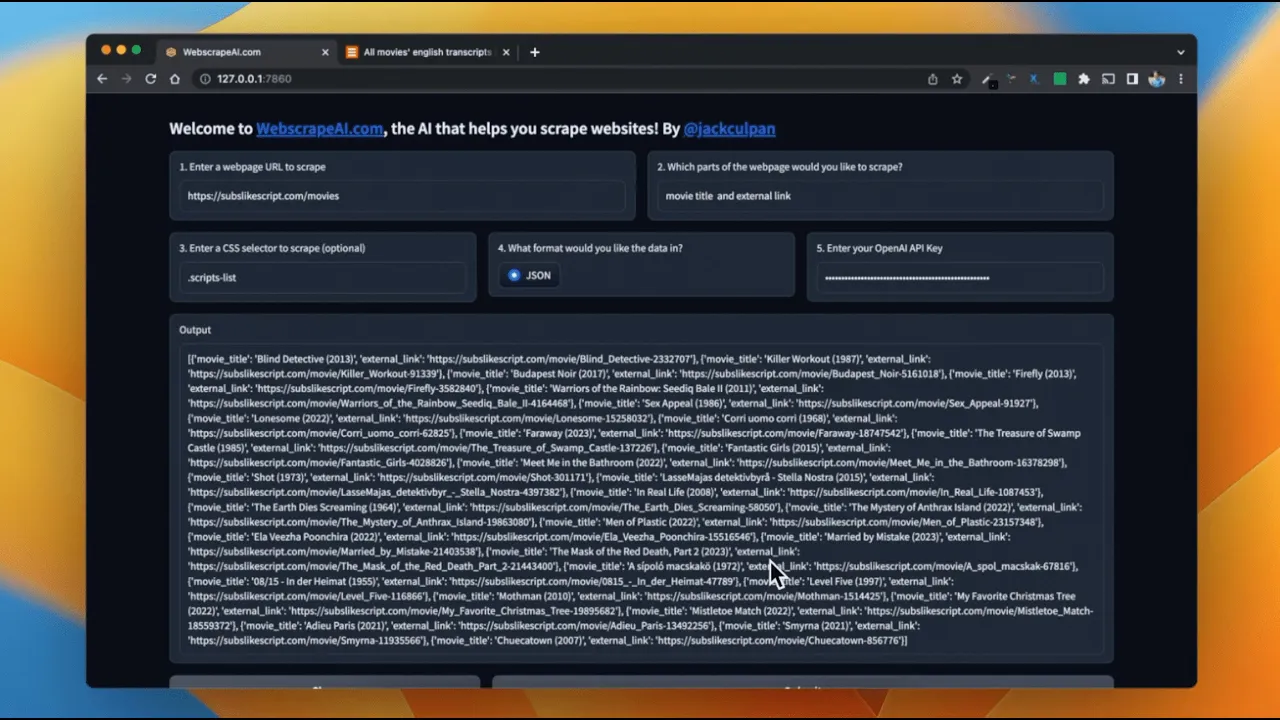Open the home page icon
Image resolution: width=1280 pixels, height=720 pixels.
[x=175, y=79]
